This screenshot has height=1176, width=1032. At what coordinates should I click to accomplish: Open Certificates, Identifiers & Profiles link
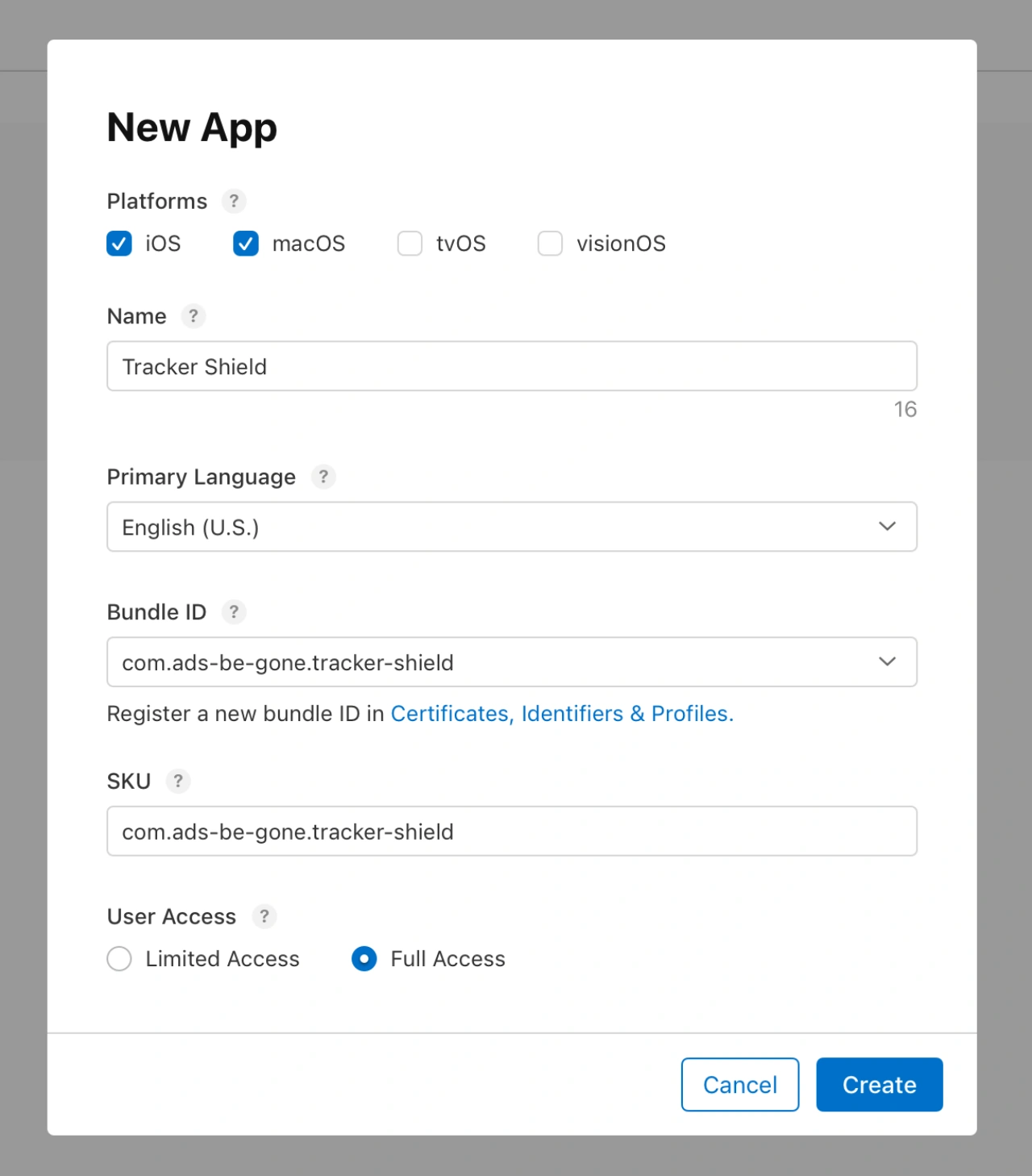561,714
